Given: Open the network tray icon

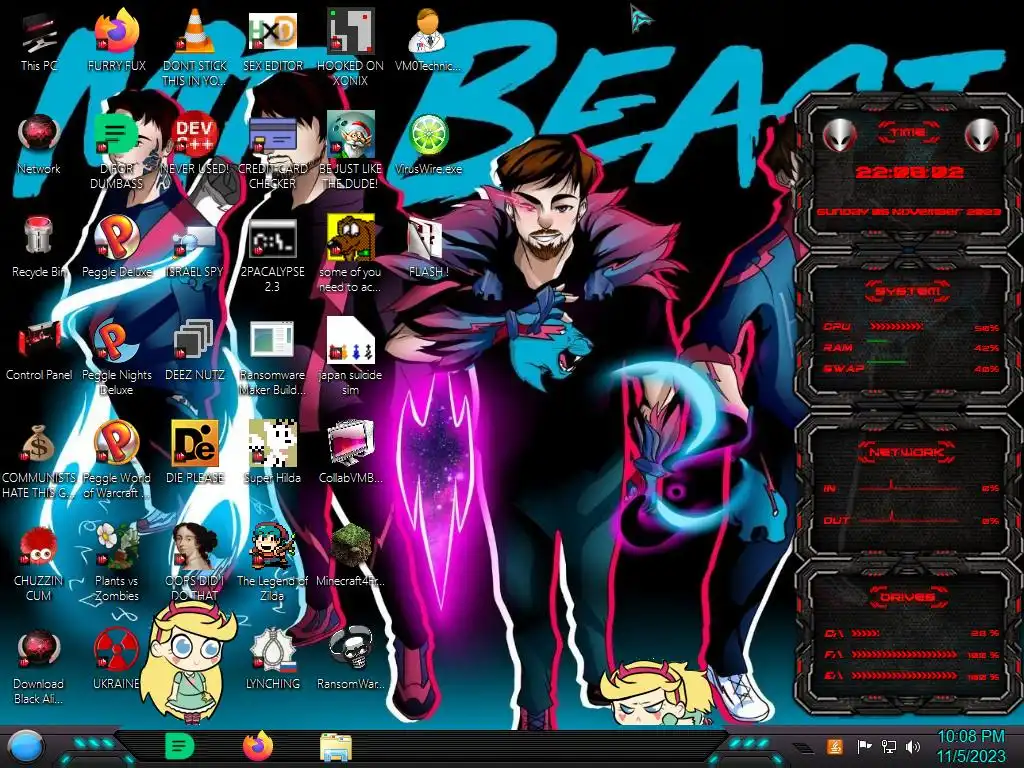Looking at the screenshot, I should pos(889,746).
